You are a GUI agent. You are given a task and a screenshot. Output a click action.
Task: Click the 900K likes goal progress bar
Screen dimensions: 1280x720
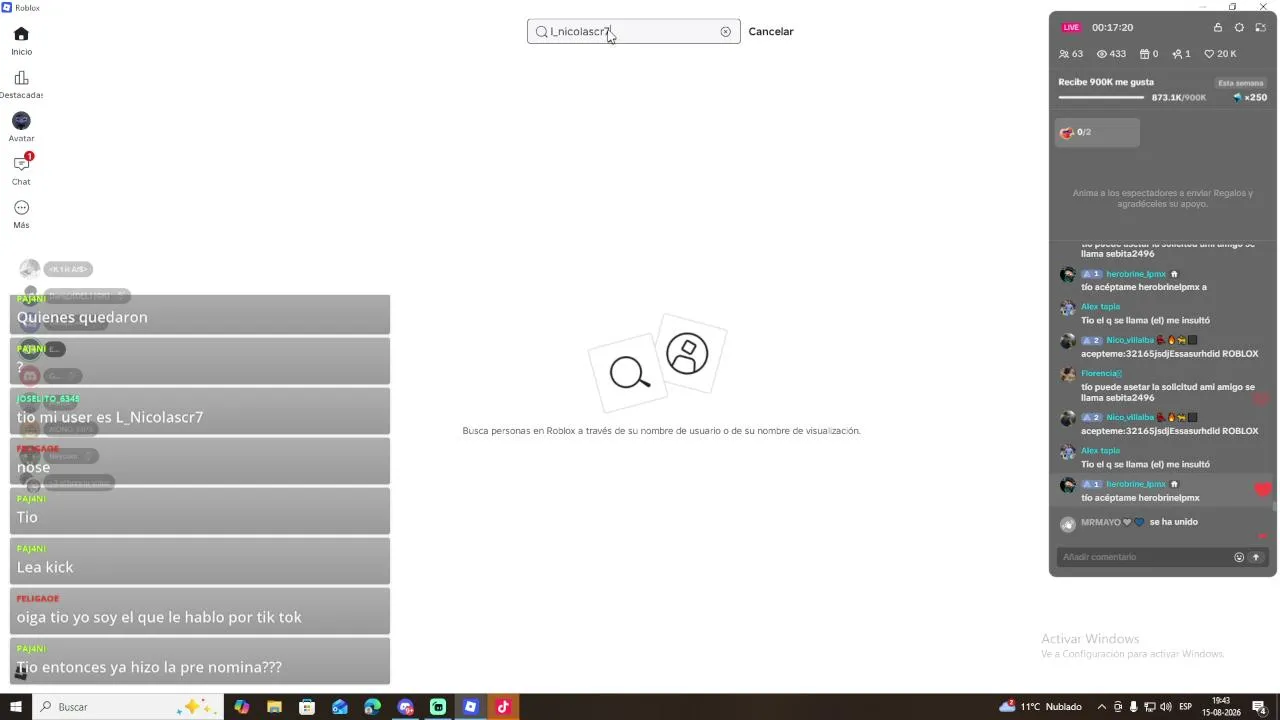(x=1101, y=98)
